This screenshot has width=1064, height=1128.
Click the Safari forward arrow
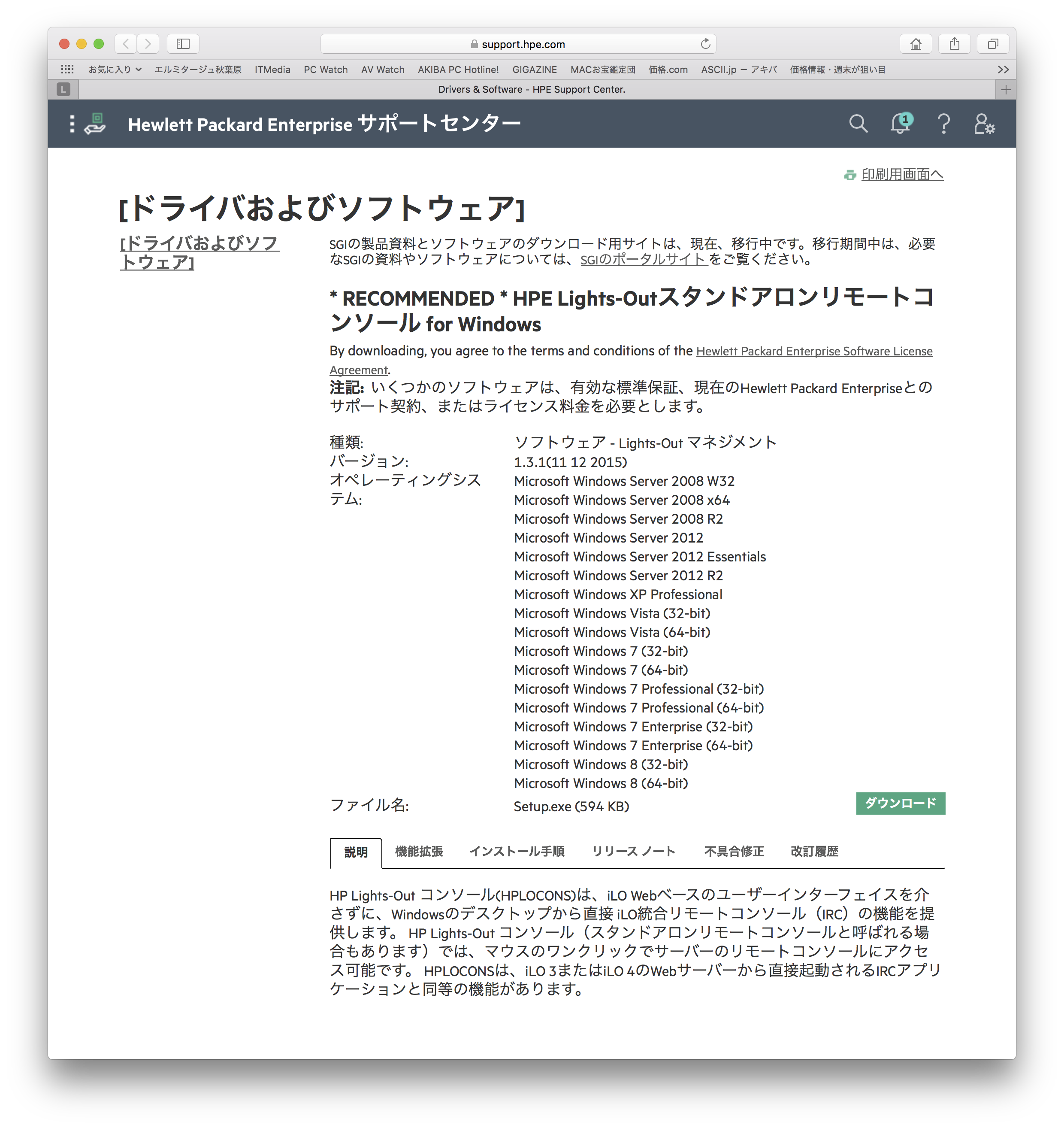[148, 44]
